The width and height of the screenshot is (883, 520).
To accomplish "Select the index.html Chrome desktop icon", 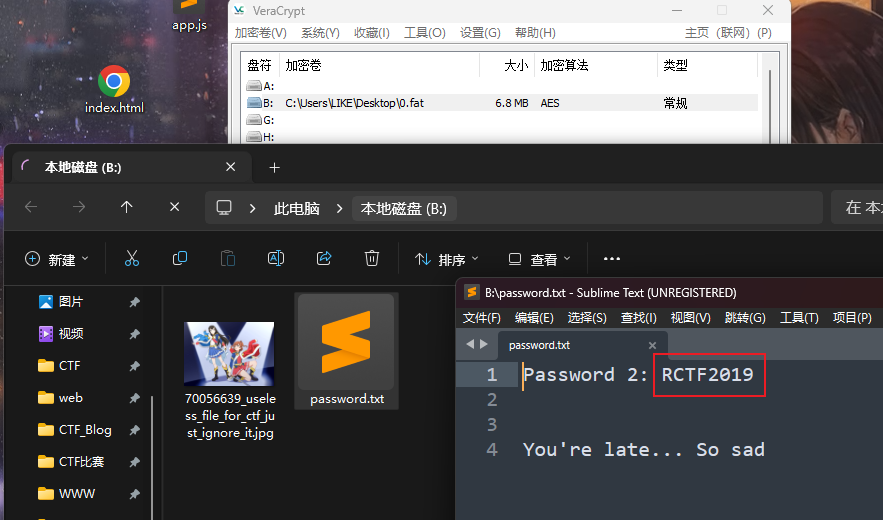I will point(114,90).
